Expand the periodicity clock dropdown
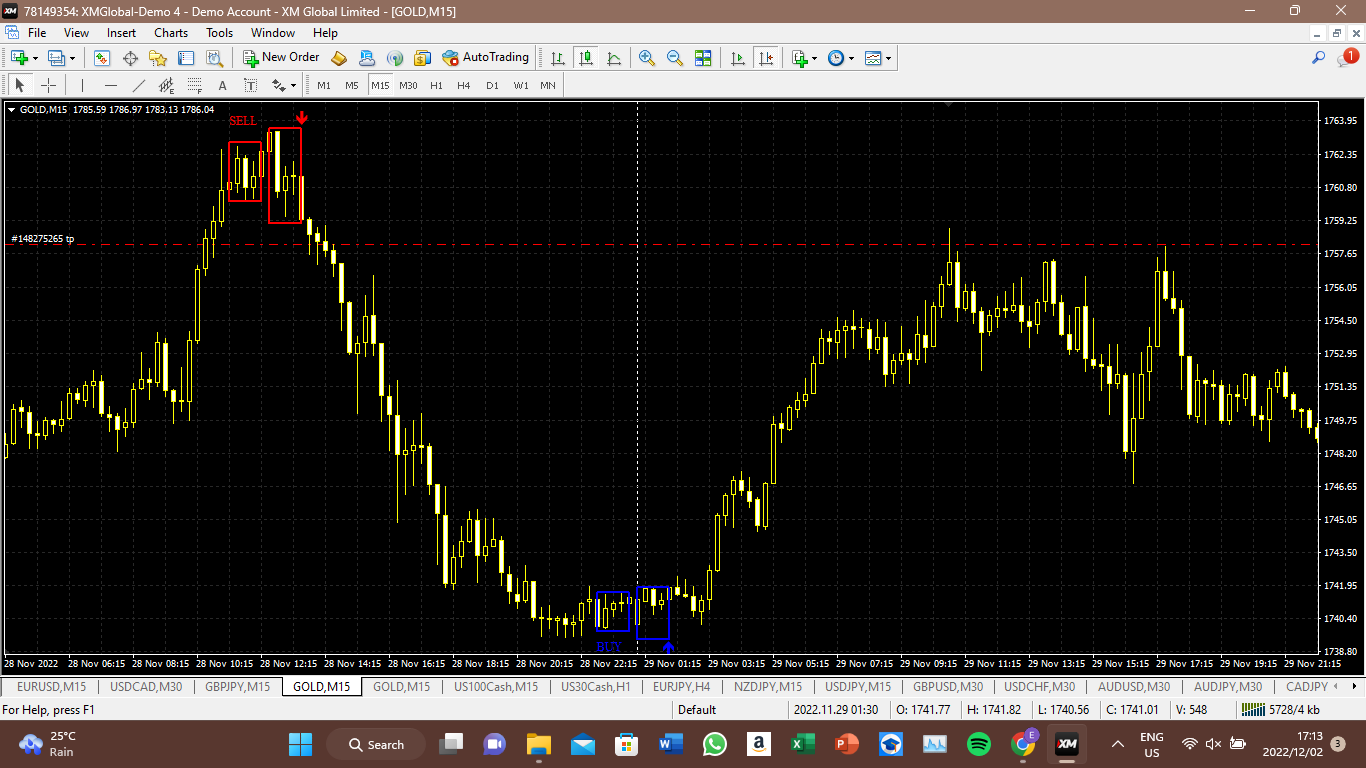The height and width of the screenshot is (768, 1366). pyautogui.click(x=851, y=58)
